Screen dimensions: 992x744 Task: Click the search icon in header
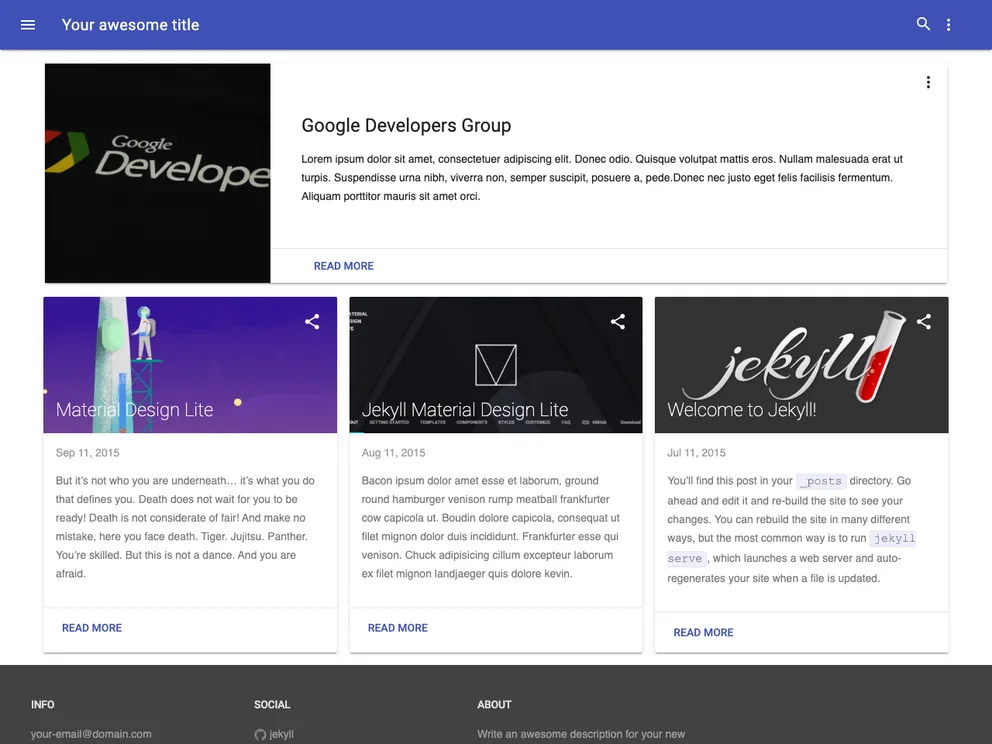click(x=923, y=24)
